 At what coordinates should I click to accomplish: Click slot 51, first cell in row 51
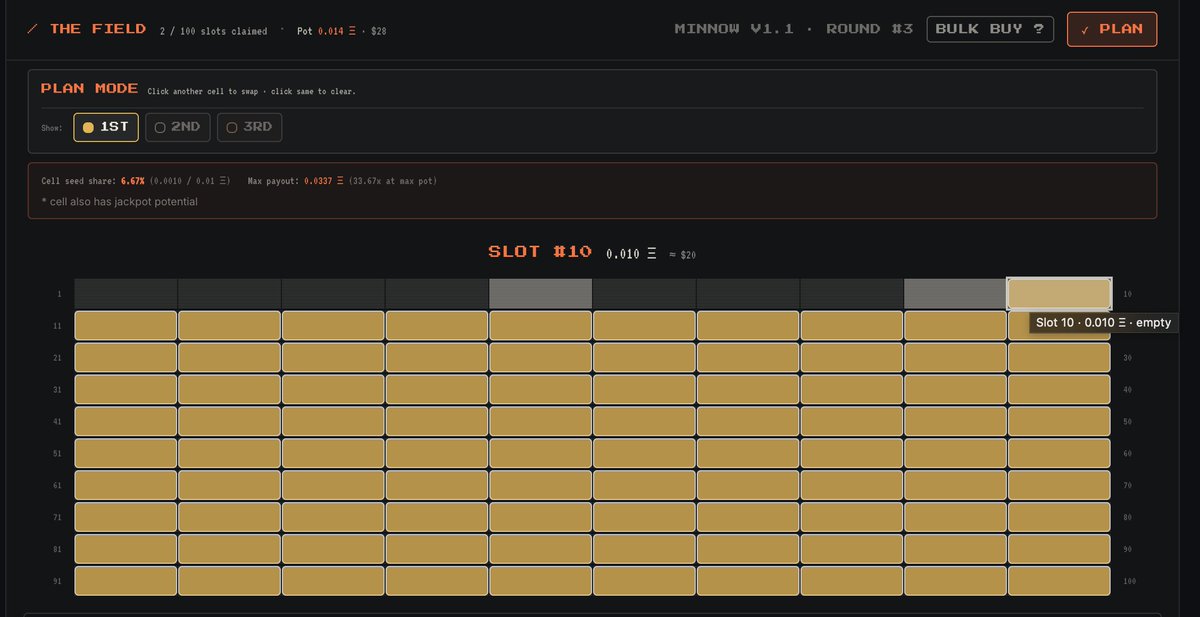click(x=126, y=454)
